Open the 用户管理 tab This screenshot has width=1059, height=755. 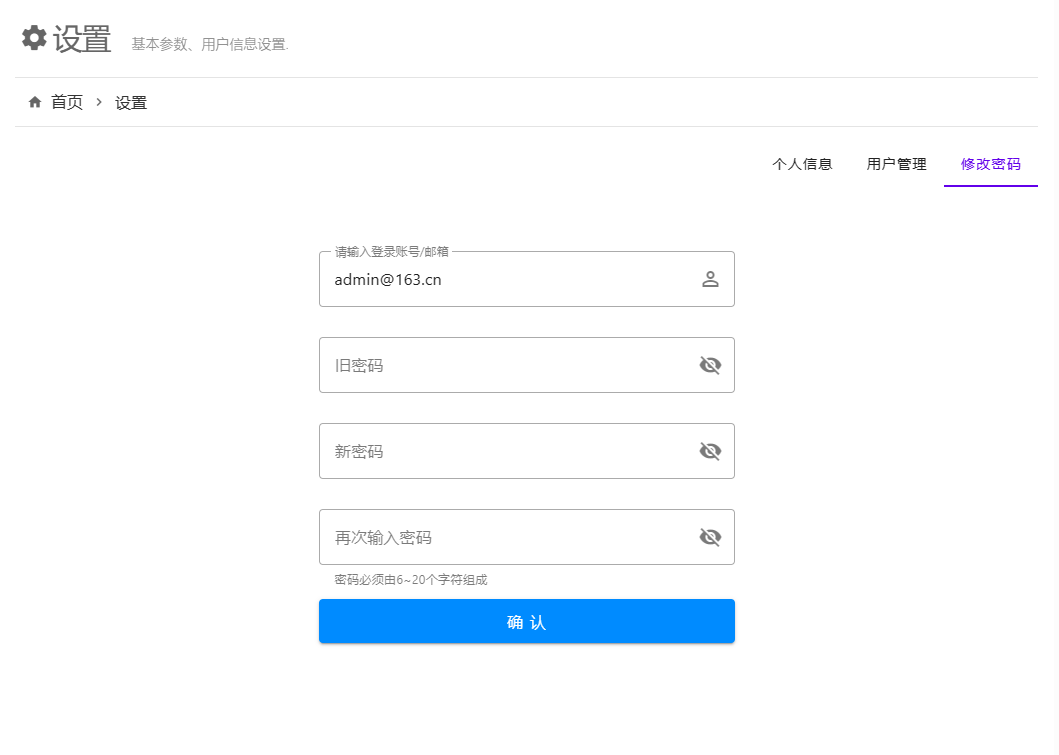(896, 164)
